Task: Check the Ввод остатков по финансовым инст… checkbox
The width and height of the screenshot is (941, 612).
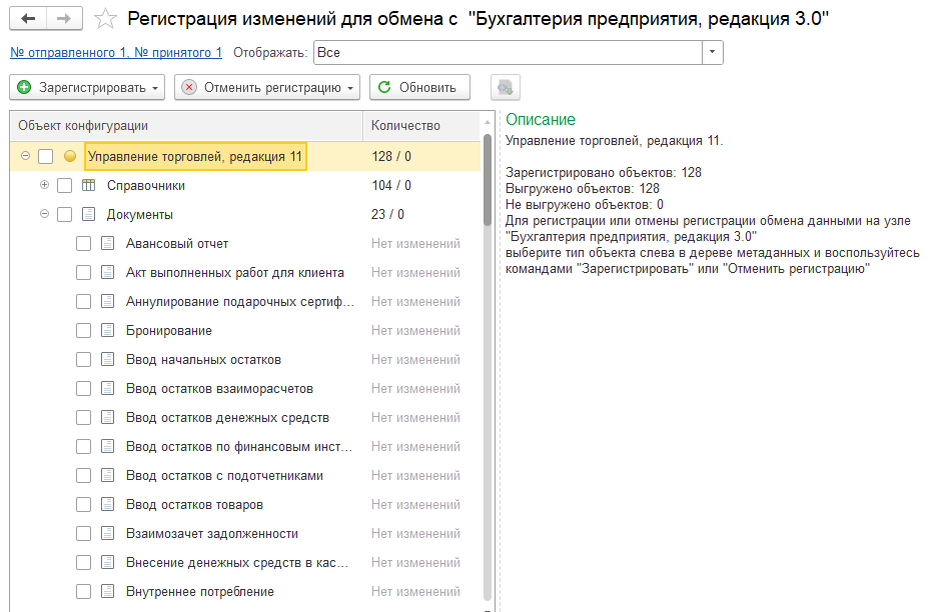Action: [83, 446]
